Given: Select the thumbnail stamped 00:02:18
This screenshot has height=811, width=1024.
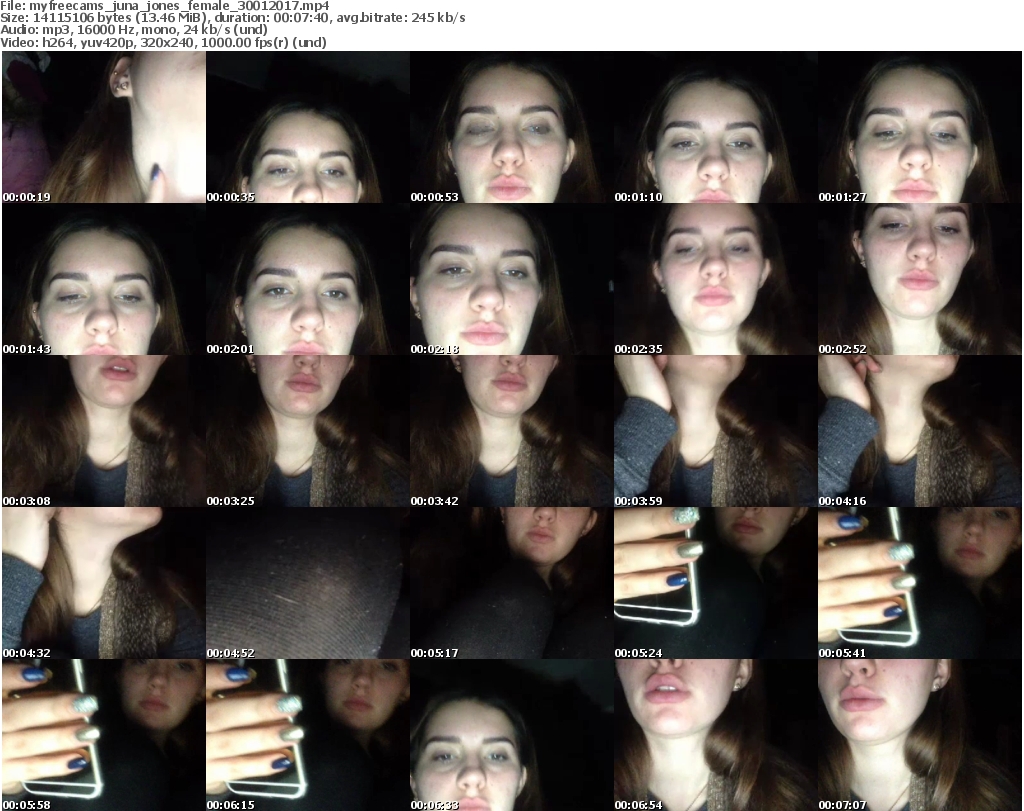Looking at the screenshot, I should [511, 279].
